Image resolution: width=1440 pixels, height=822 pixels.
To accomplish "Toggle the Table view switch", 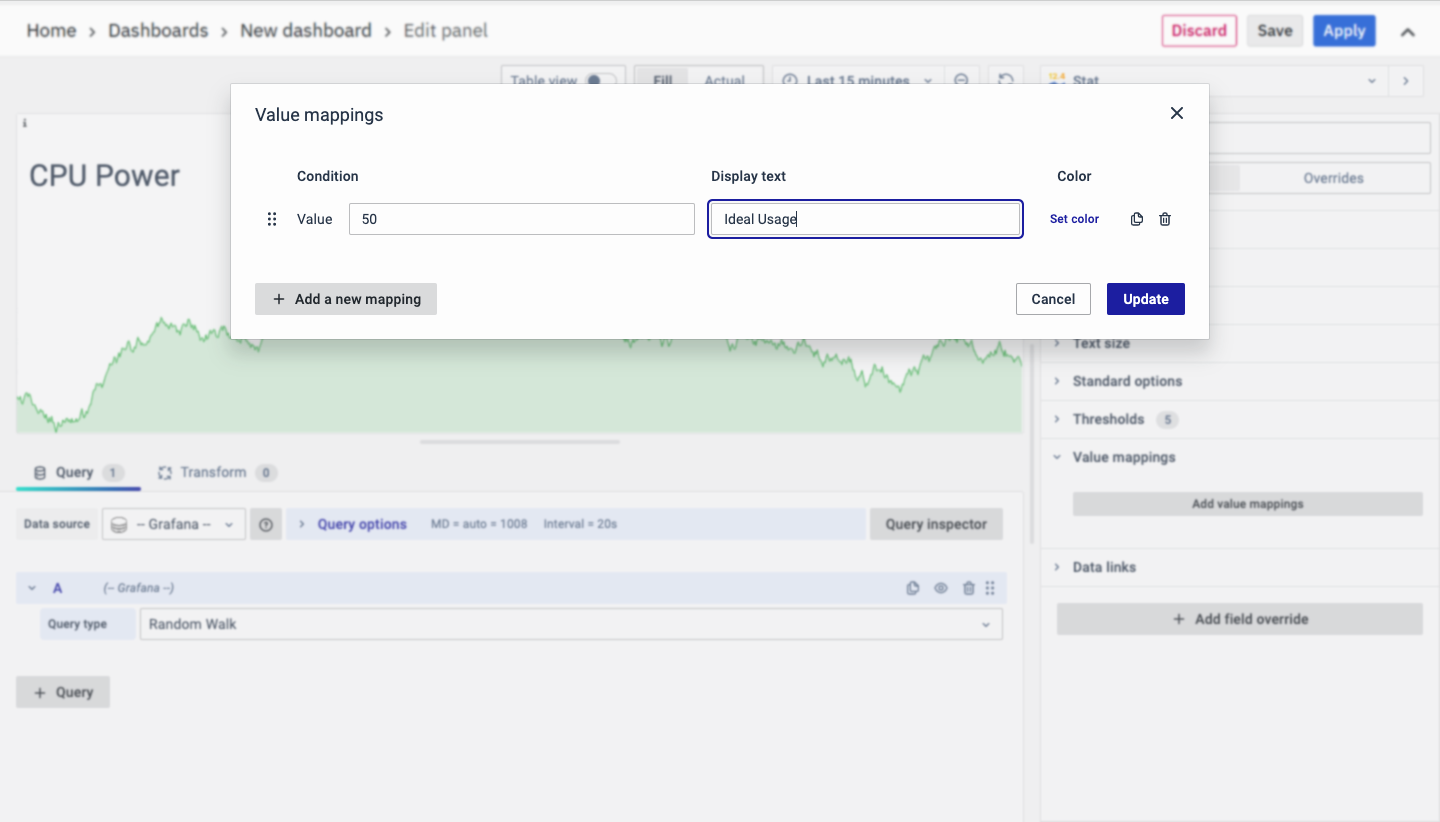I will click(x=599, y=80).
